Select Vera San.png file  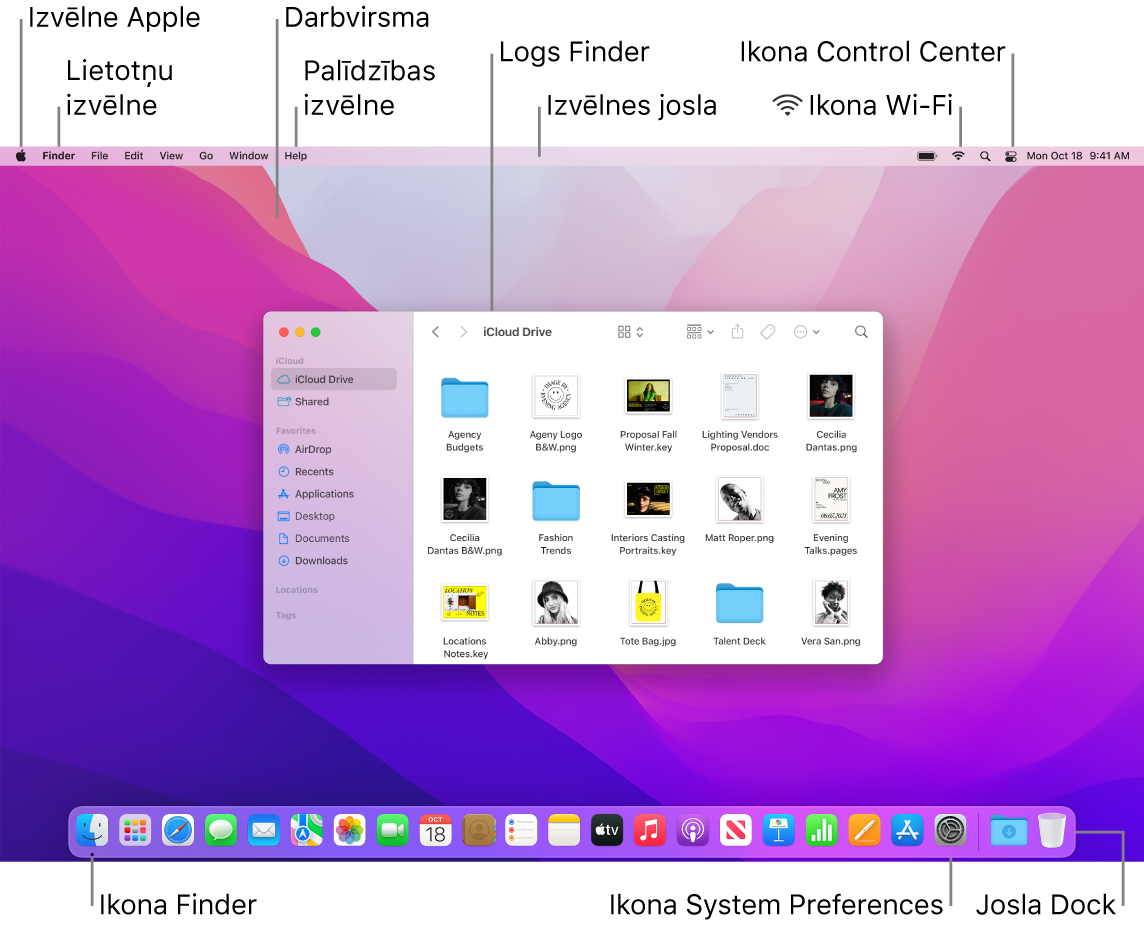tap(831, 614)
